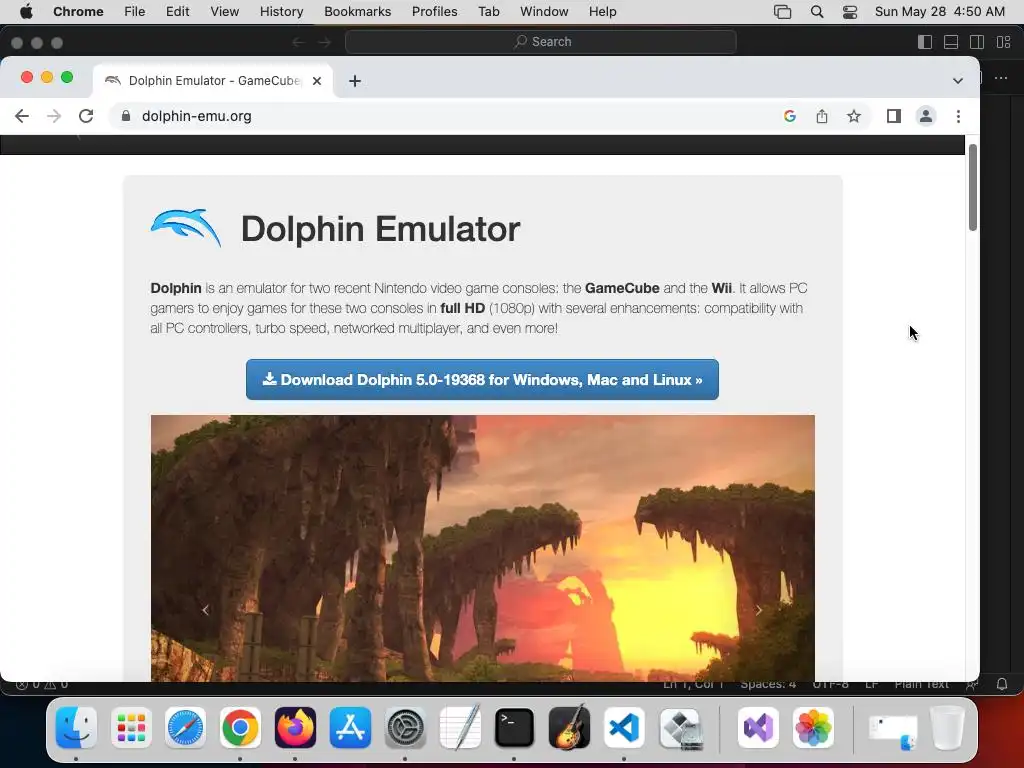The height and width of the screenshot is (768, 1024).
Task: Open Visual Studio Code from the Dock
Action: click(624, 728)
